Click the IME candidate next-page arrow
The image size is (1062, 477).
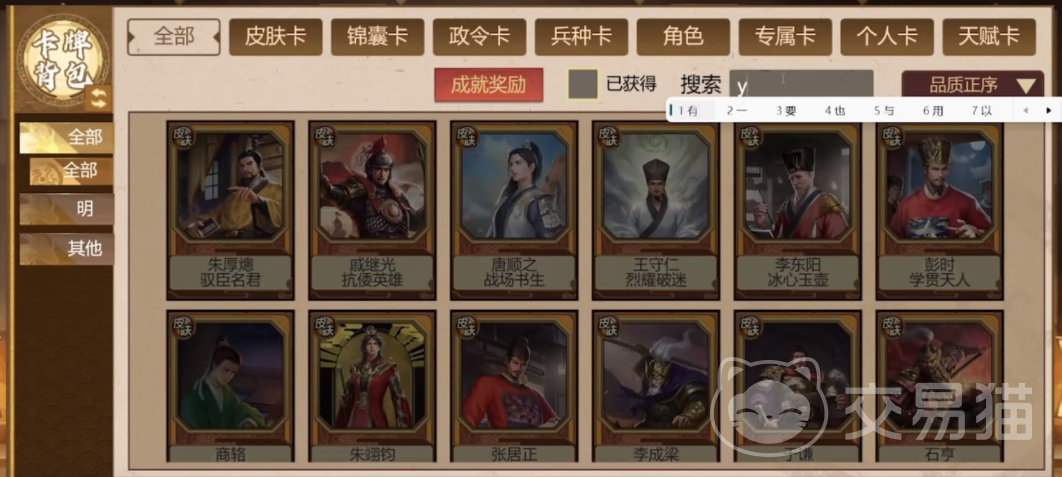[1048, 110]
